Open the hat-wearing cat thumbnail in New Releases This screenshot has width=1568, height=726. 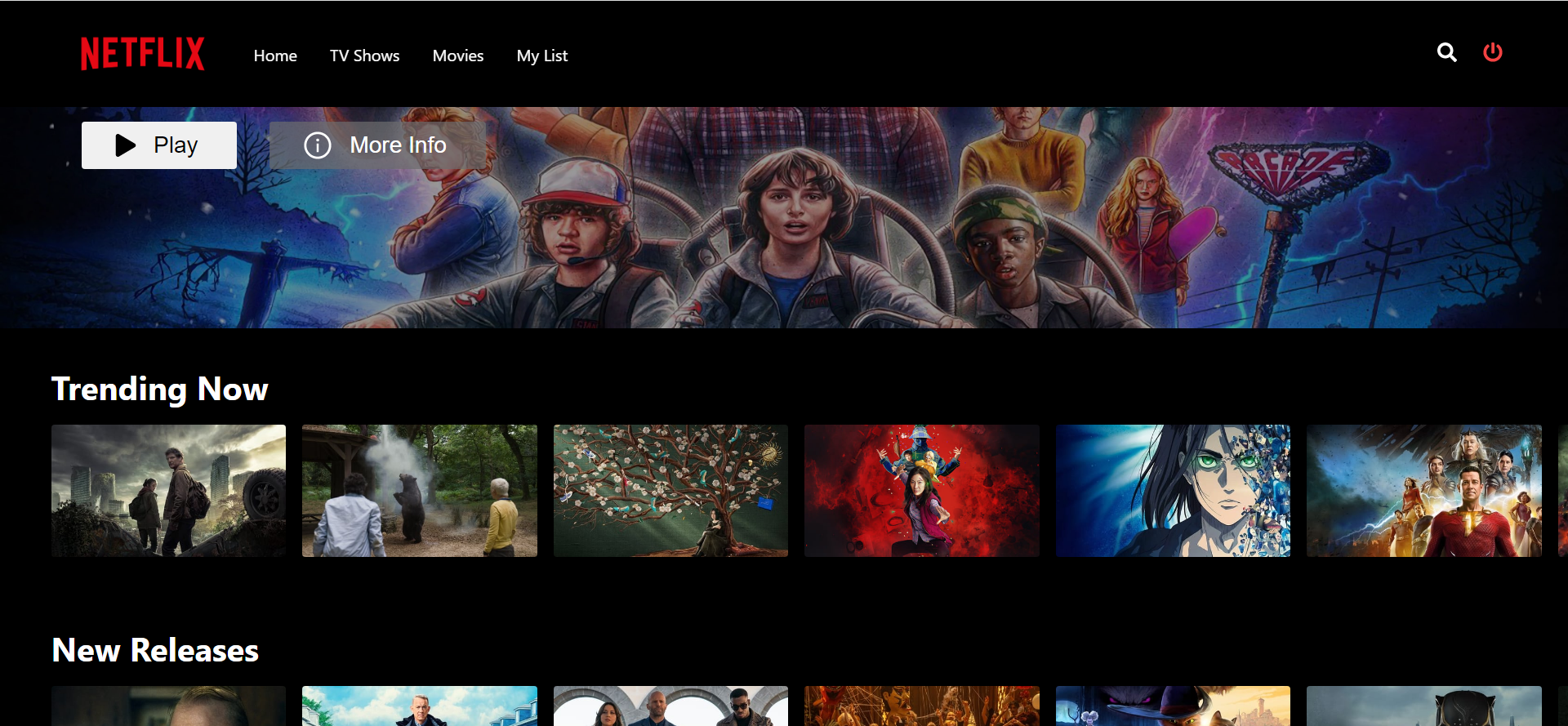[x=1173, y=706]
